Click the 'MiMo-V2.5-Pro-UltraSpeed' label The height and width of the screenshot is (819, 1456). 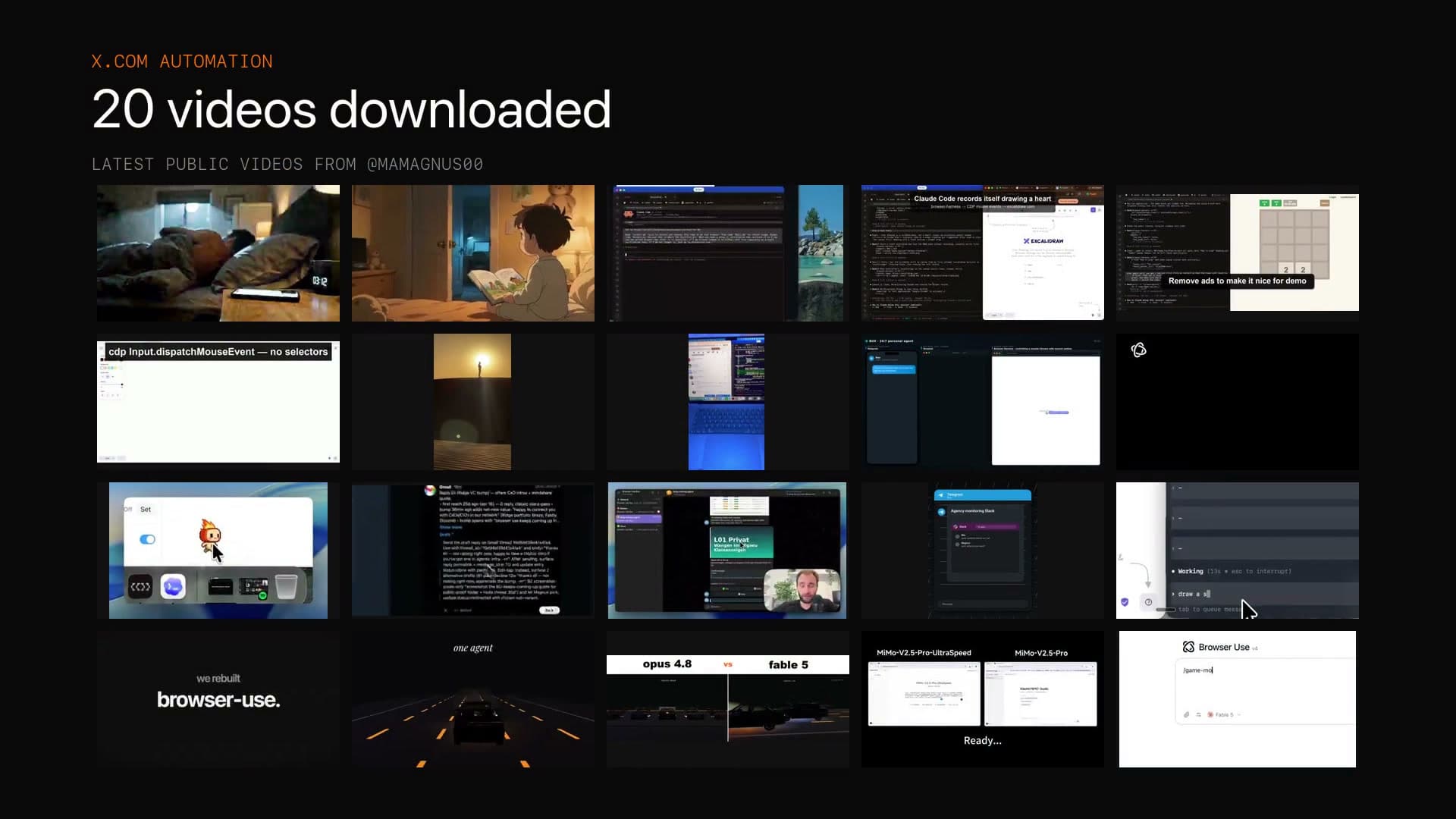[x=924, y=653]
